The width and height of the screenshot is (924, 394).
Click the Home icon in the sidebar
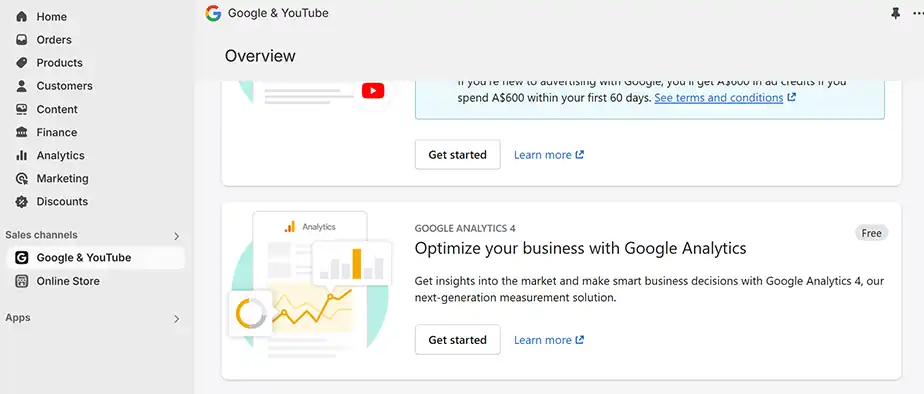click(x=22, y=16)
